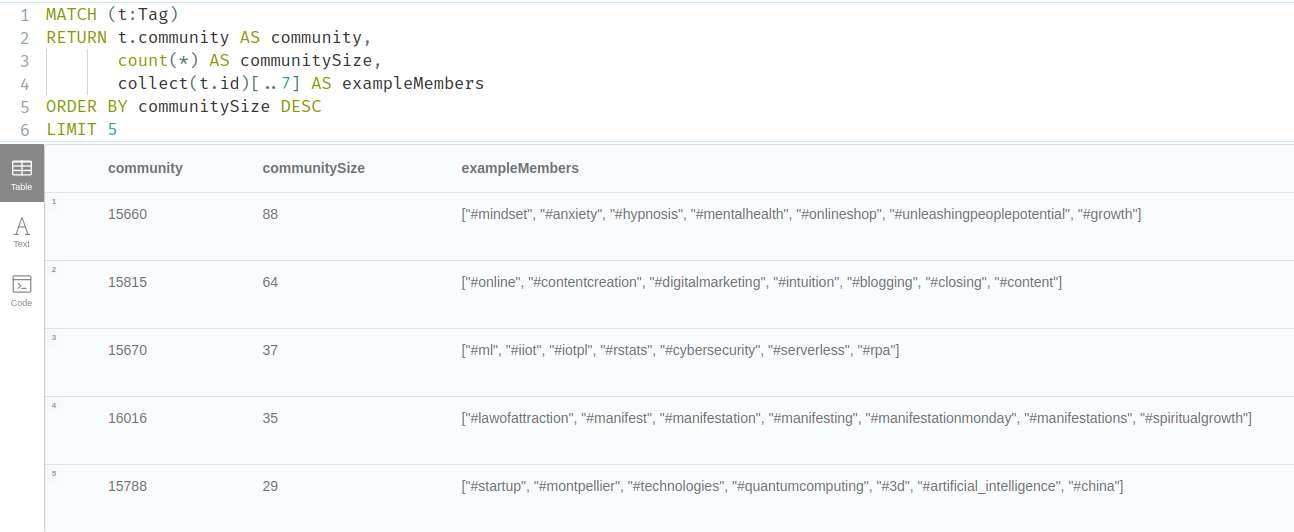Screen dimensions: 1294x532
Task: Select communitySize value 88
Action: click(270, 214)
